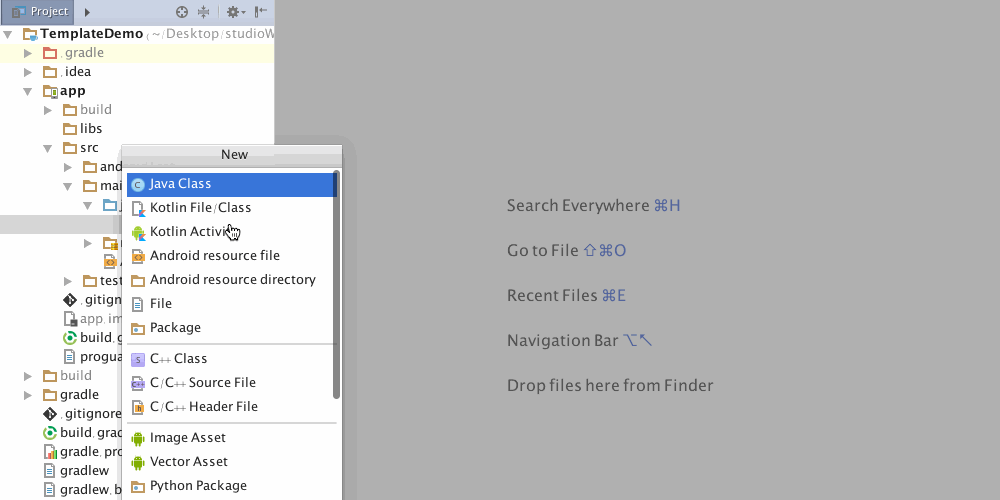Click the 'Navigation Bar' hint text
The height and width of the screenshot is (500, 1000).
tap(562, 341)
